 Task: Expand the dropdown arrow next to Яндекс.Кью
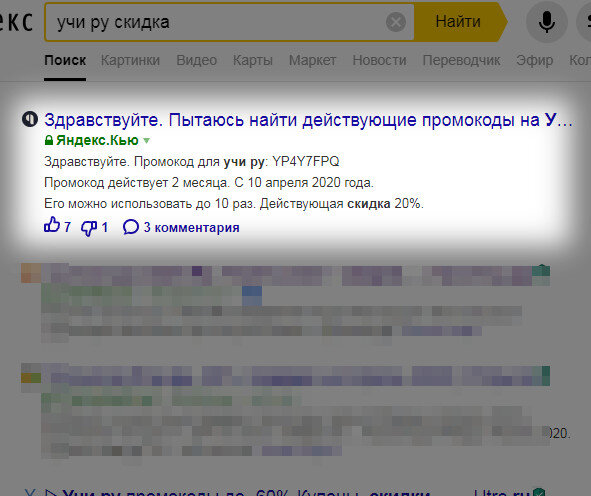pos(146,141)
